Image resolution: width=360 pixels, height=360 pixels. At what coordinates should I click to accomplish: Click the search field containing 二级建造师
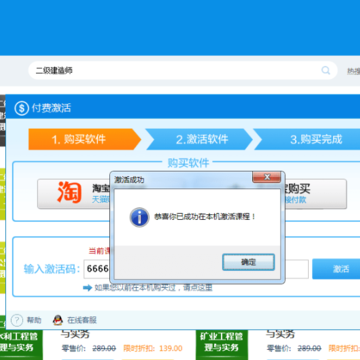coord(183,70)
